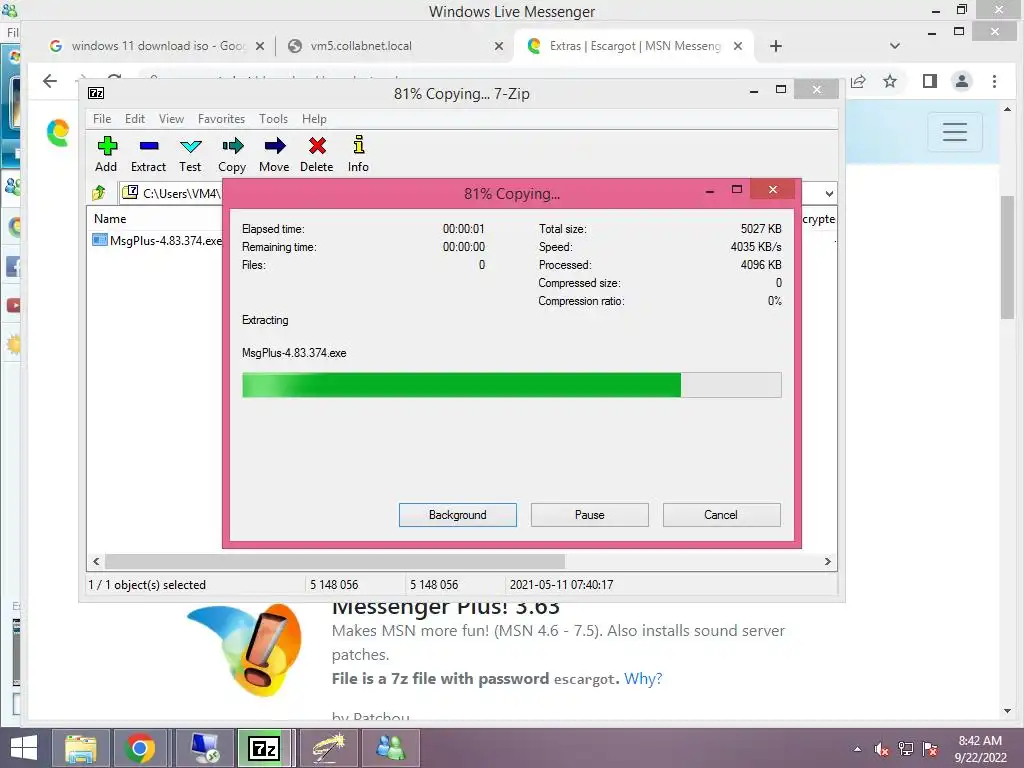Click the share page icon in Chrome
The height and width of the screenshot is (768, 1024).
coord(858,81)
